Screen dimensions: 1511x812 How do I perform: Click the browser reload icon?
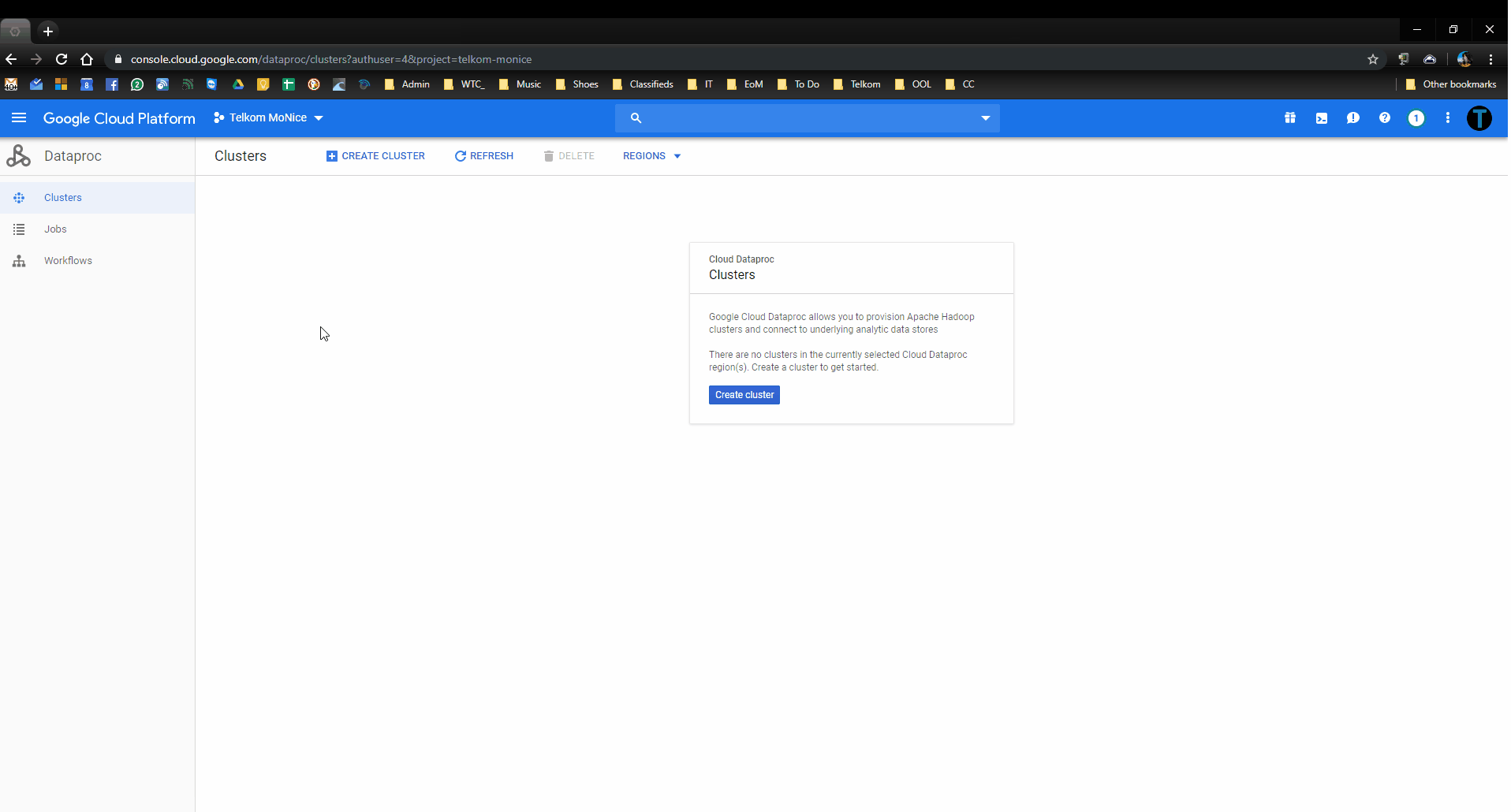point(62,59)
